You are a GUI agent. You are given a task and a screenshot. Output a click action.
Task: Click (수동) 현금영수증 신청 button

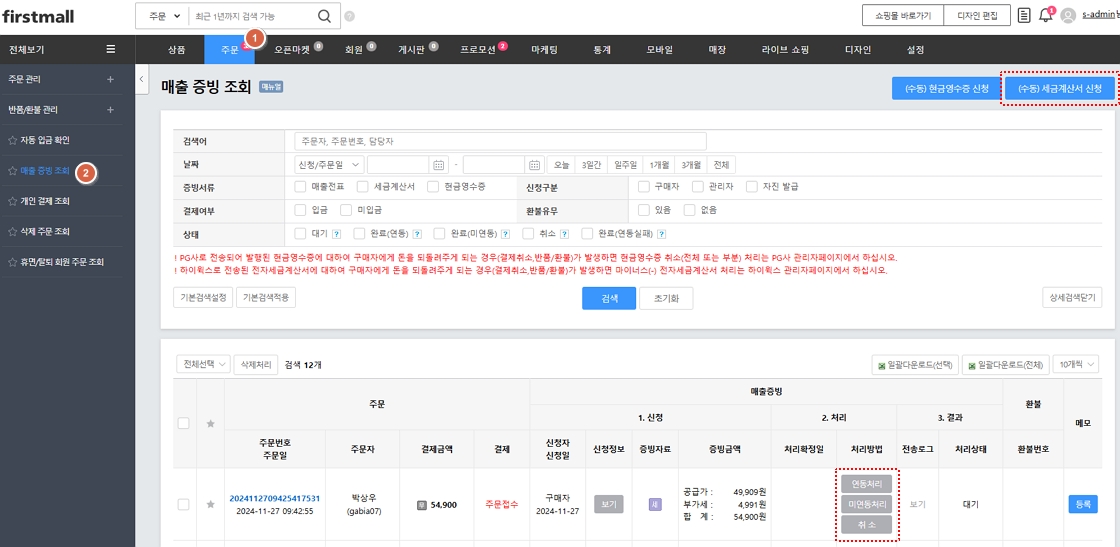pyautogui.click(x=946, y=89)
